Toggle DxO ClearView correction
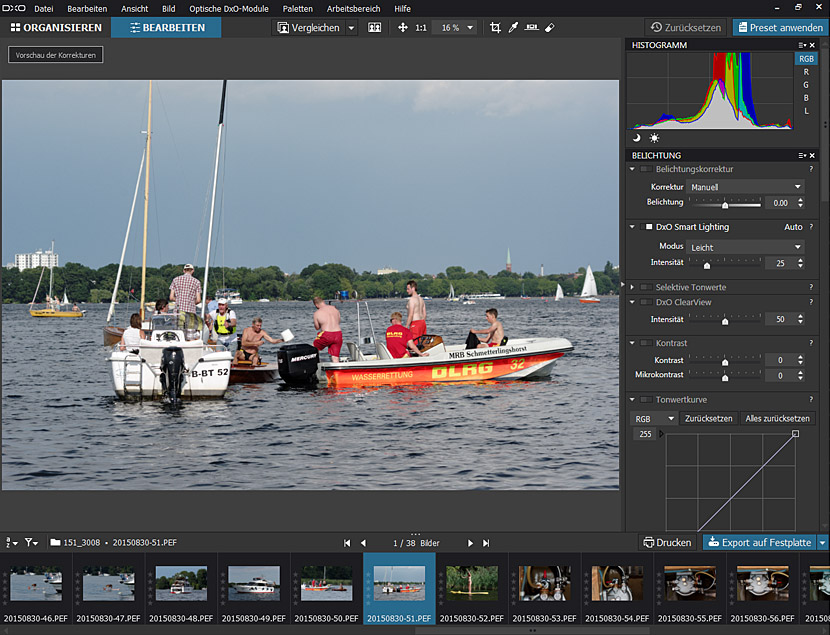The height and width of the screenshot is (635, 830). click(648, 302)
